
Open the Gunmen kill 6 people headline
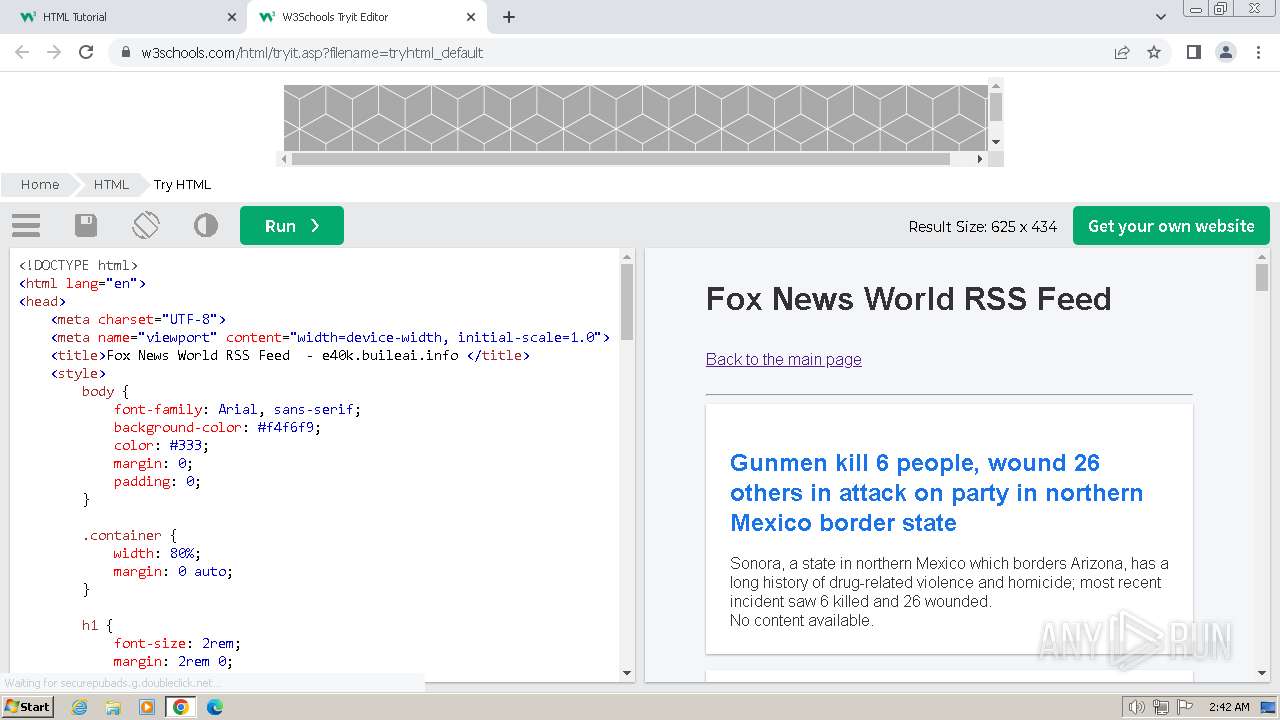pyautogui.click(x=936, y=493)
